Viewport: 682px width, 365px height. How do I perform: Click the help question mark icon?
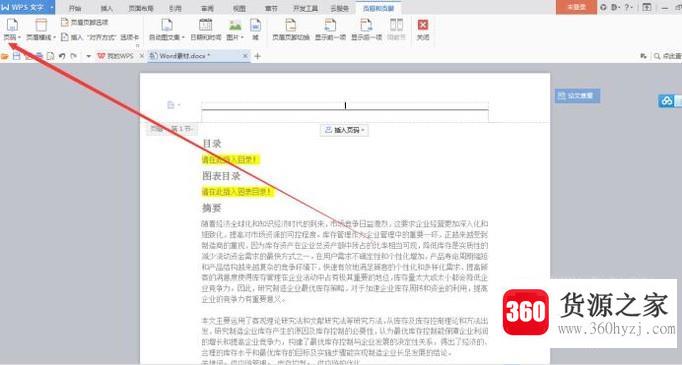(626, 7)
